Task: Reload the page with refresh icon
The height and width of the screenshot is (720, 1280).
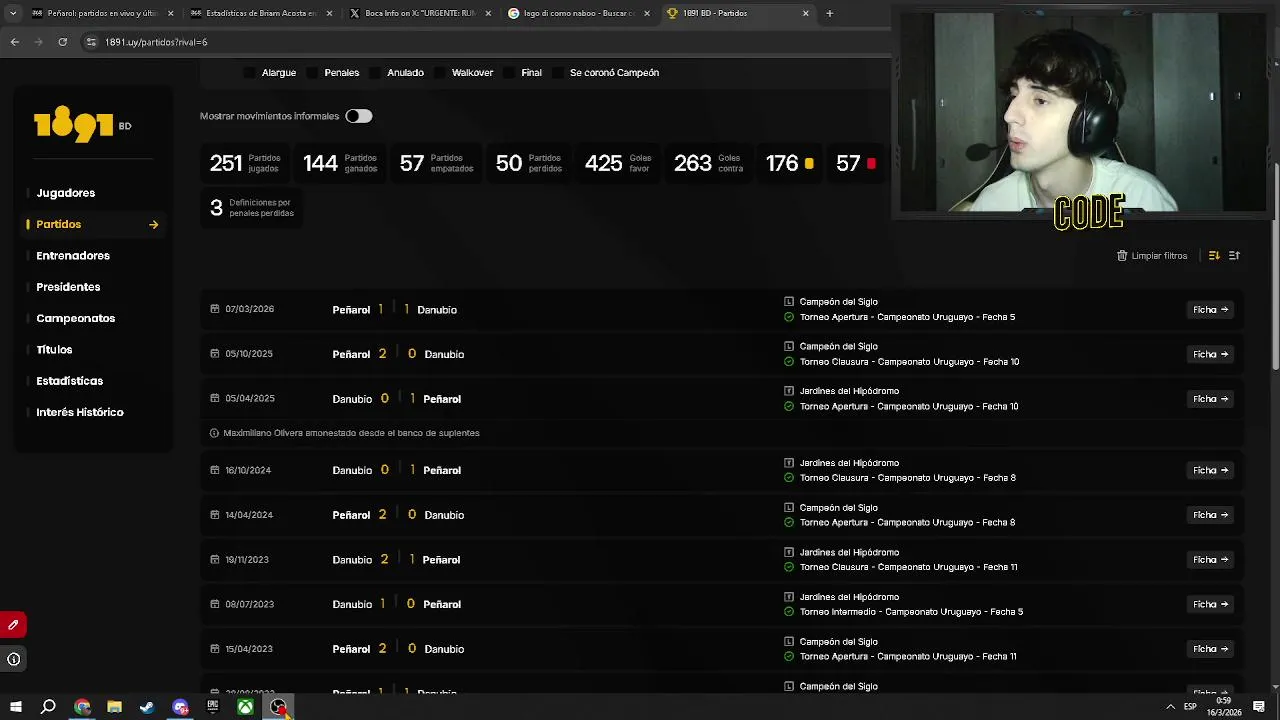Action: [63, 42]
